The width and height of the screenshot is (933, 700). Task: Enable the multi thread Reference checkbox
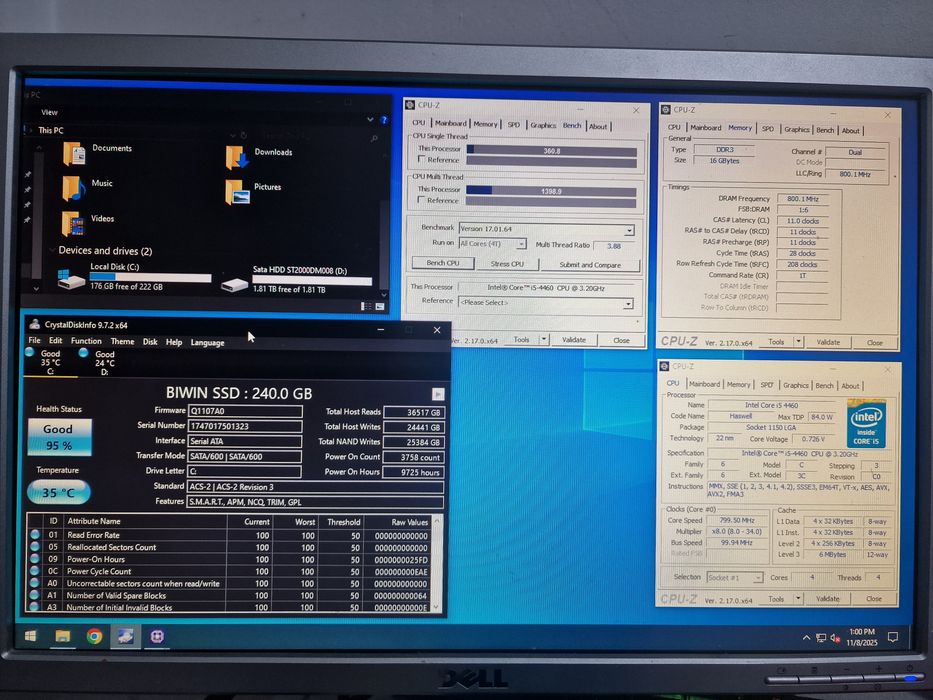(x=421, y=200)
